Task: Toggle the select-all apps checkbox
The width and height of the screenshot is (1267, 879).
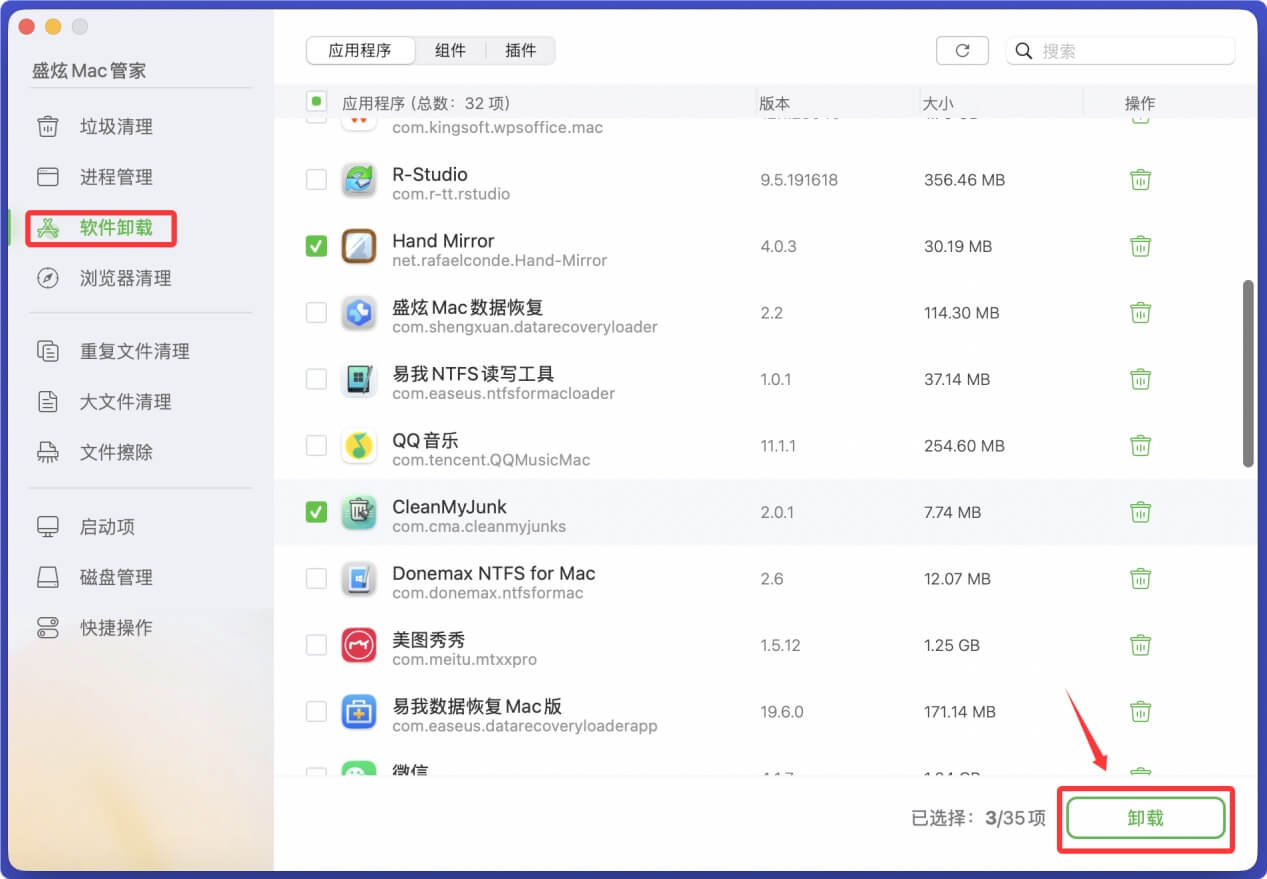Action: tap(316, 101)
